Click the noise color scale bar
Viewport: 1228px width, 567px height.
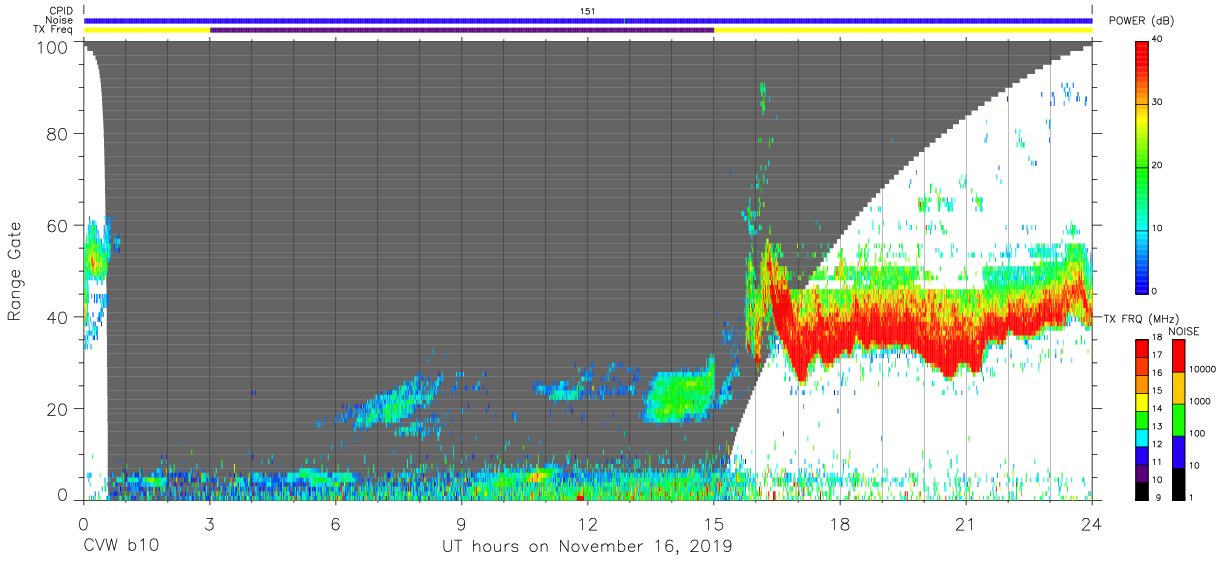[1179, 419]
